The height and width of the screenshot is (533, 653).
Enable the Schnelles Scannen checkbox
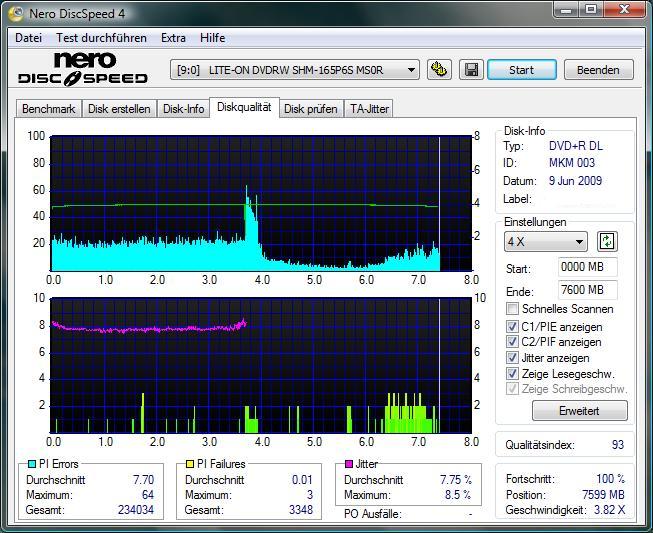[513, 309]
